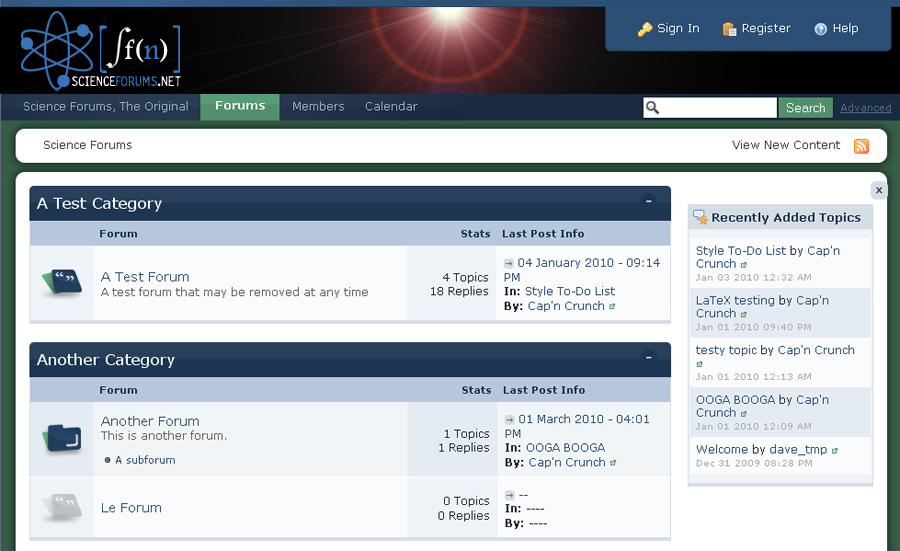This screenshot has width=900, height=551.
Task: Click profile icon after OOGA BOOGA author in sidebar
Action: [x=743, y=414]
